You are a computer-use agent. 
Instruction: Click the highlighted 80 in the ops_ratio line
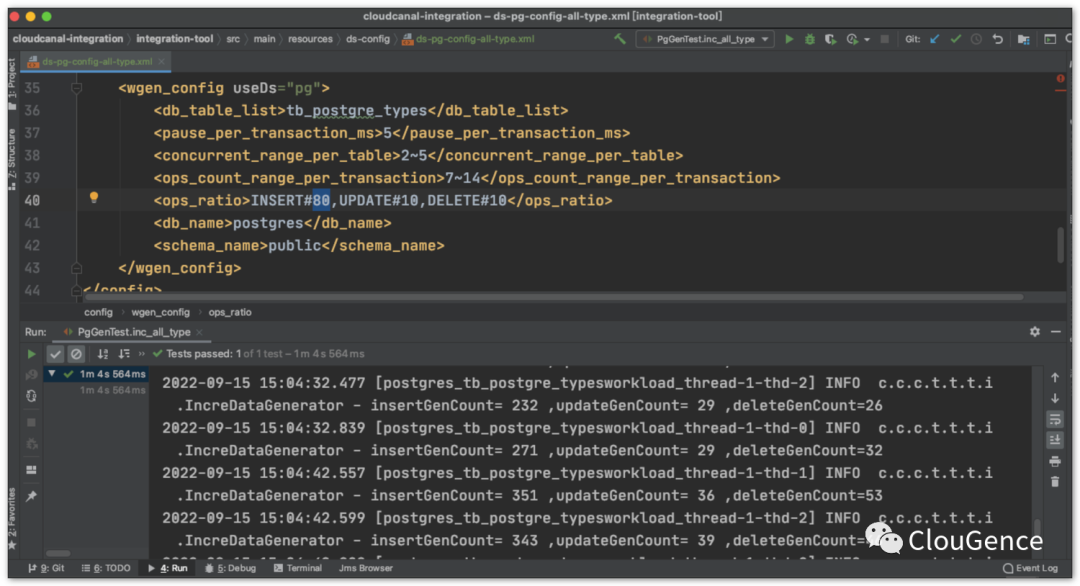(x=321, y=200)
